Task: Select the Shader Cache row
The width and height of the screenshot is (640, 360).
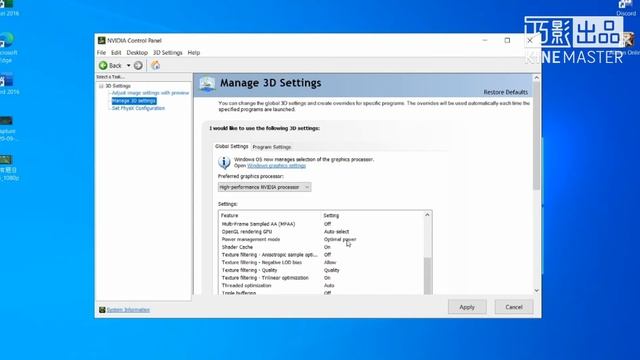Action: point(321,247)
